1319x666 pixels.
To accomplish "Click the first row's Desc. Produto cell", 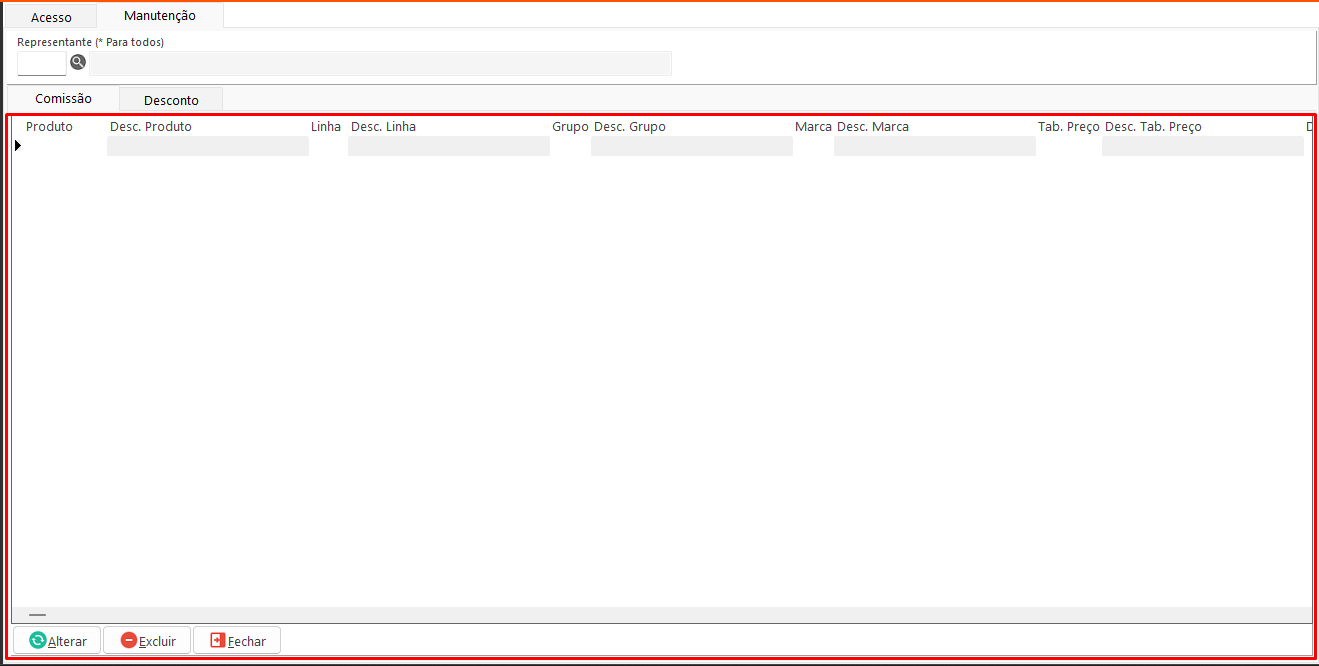I will (x=207, y=146).
